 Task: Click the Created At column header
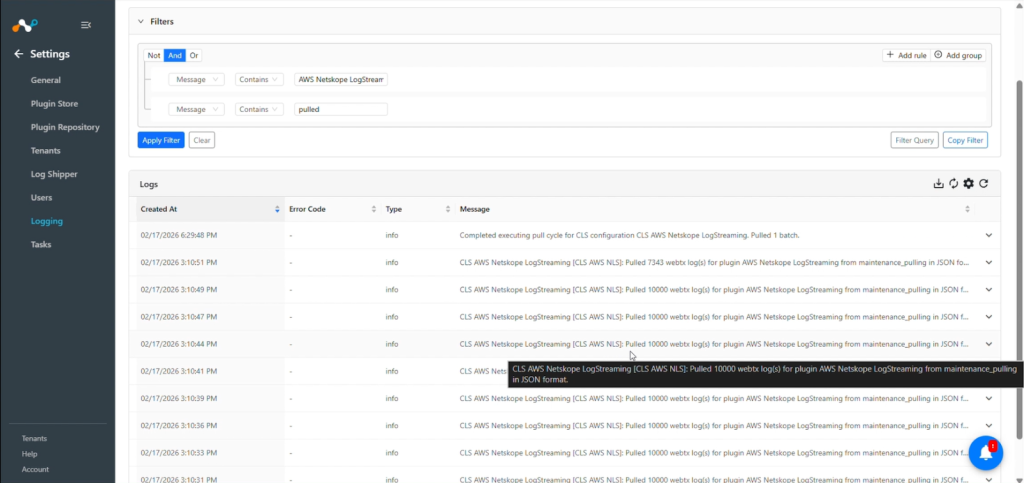click(211, 210)
